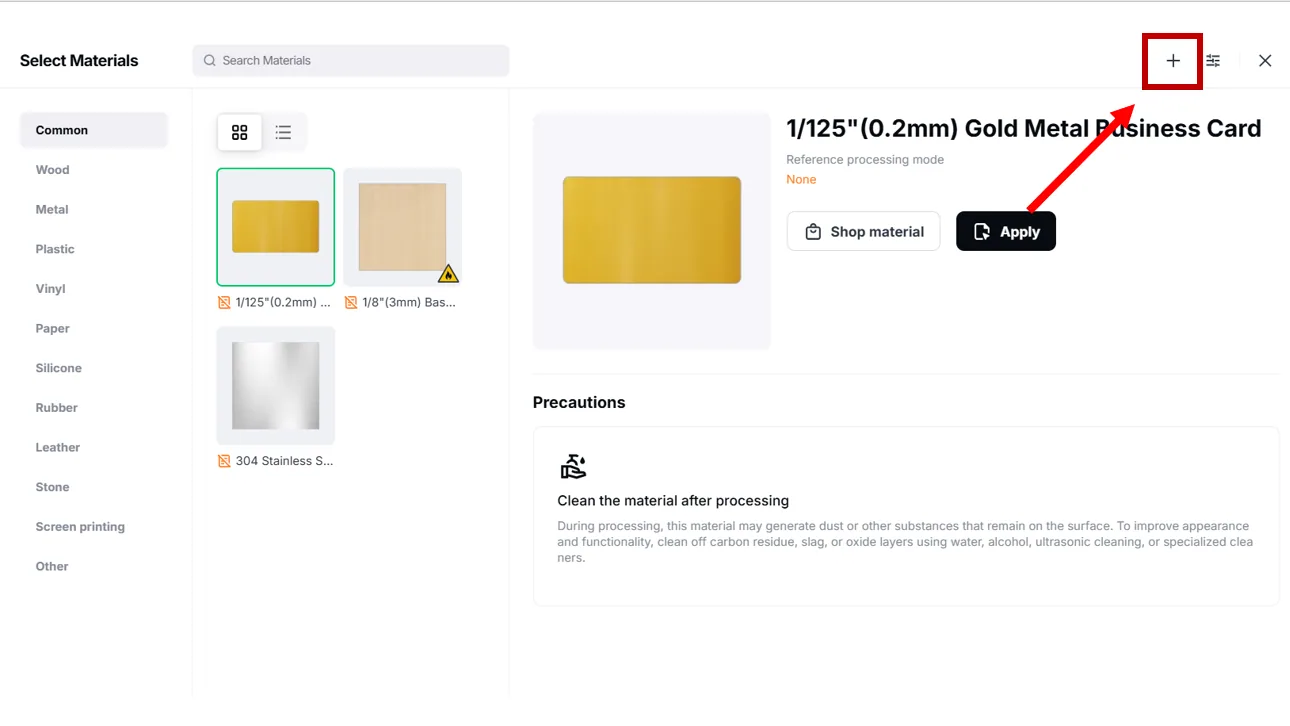Screen dimensions: 1290x726
Task: Click the hand-washing precaution icon
Action: click(x=573, y=467)
